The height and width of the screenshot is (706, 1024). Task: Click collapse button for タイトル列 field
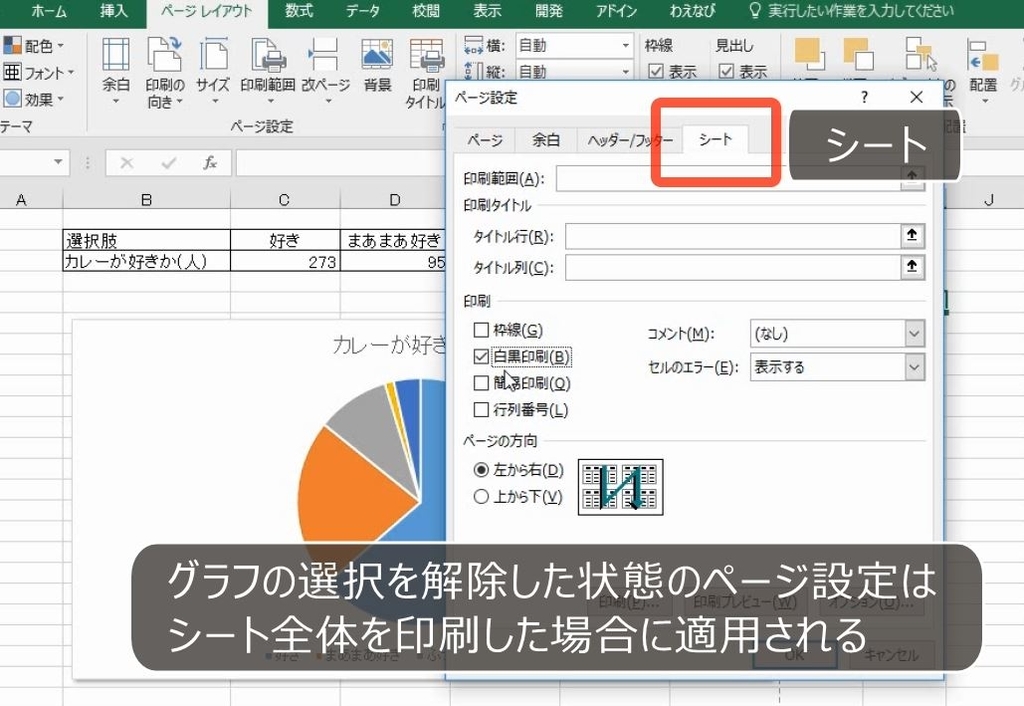coord(912,266)
